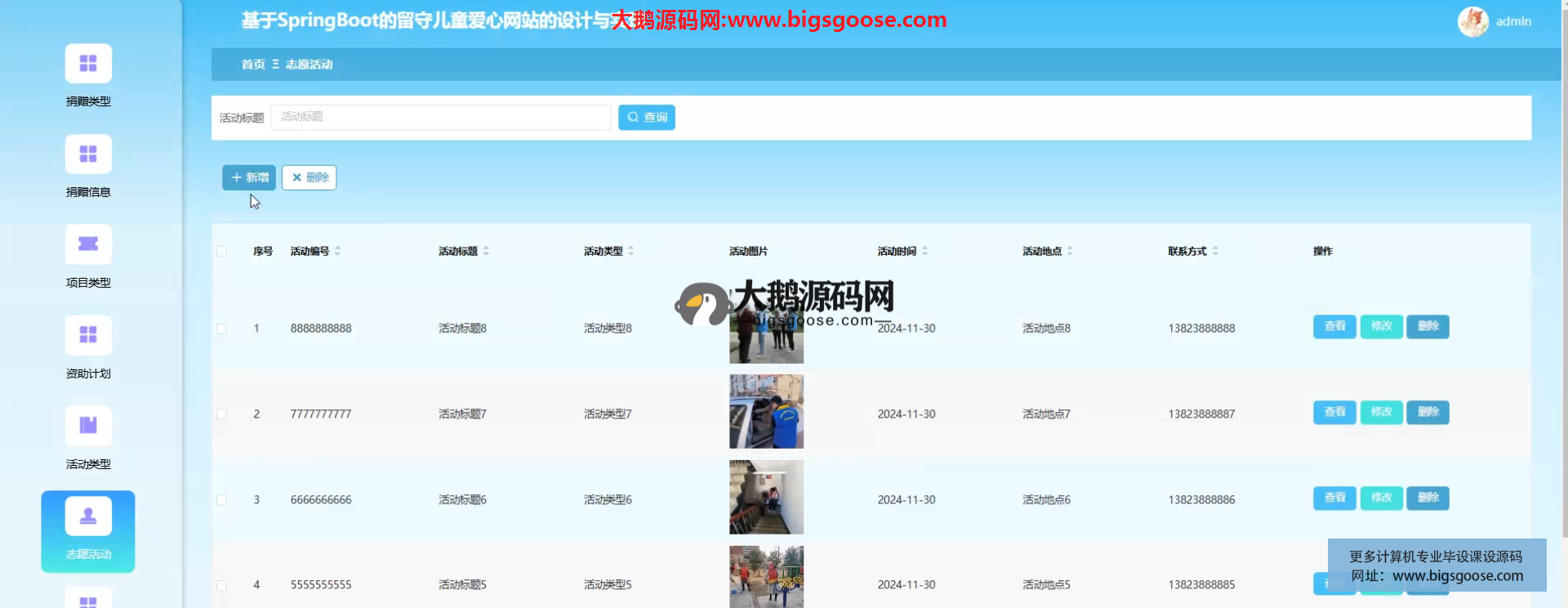This screenshot has width=1568, height=608.
Task: Open the admin user menu
Action: [1513, 21]
